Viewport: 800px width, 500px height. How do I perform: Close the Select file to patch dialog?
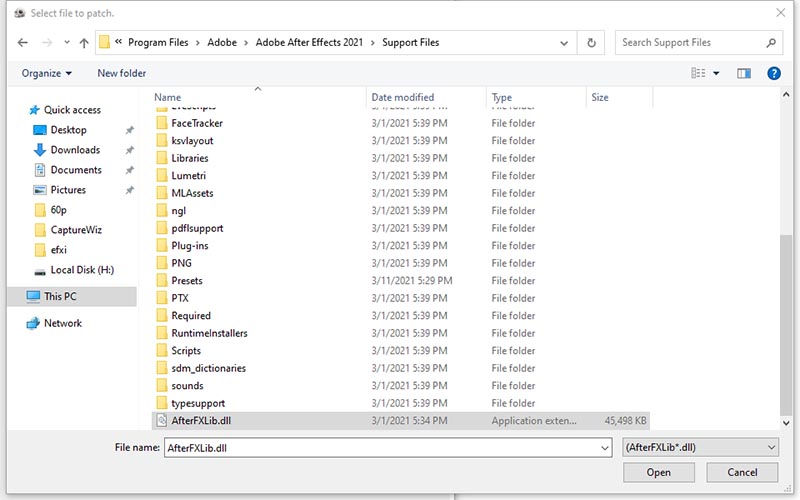point(781,13)
